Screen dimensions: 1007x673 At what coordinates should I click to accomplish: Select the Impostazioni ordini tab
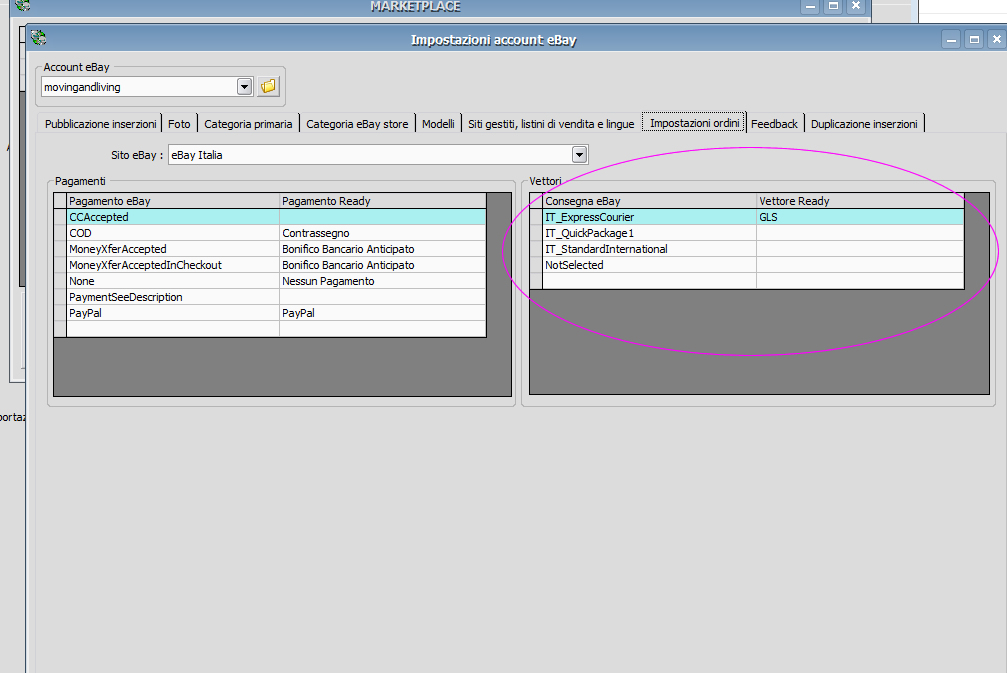pos(694,123)
